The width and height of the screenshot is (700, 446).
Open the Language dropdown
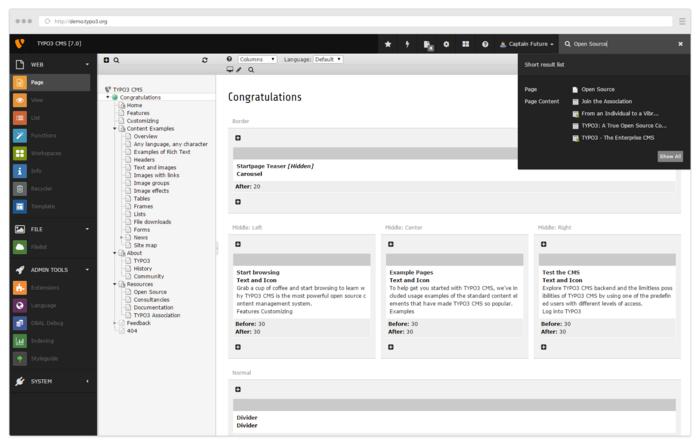click(327, 60)
